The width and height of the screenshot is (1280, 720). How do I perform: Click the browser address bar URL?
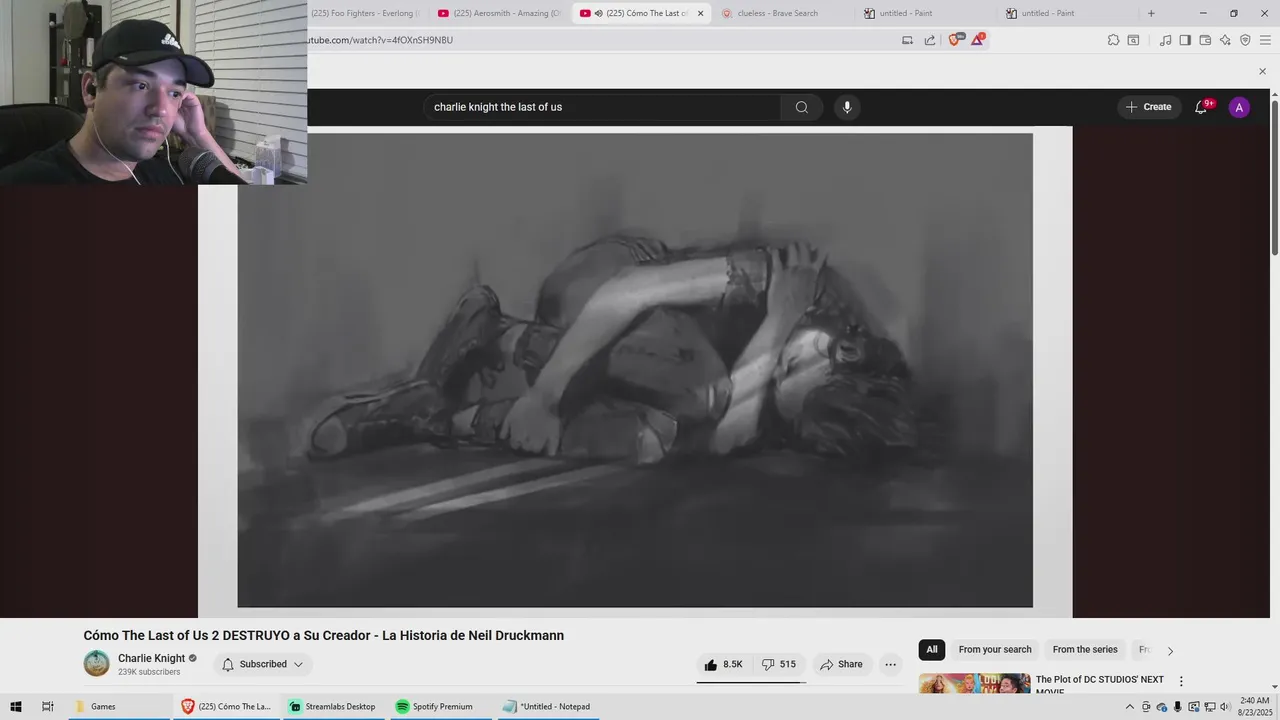pyautogui.click(x=380, y=40)
